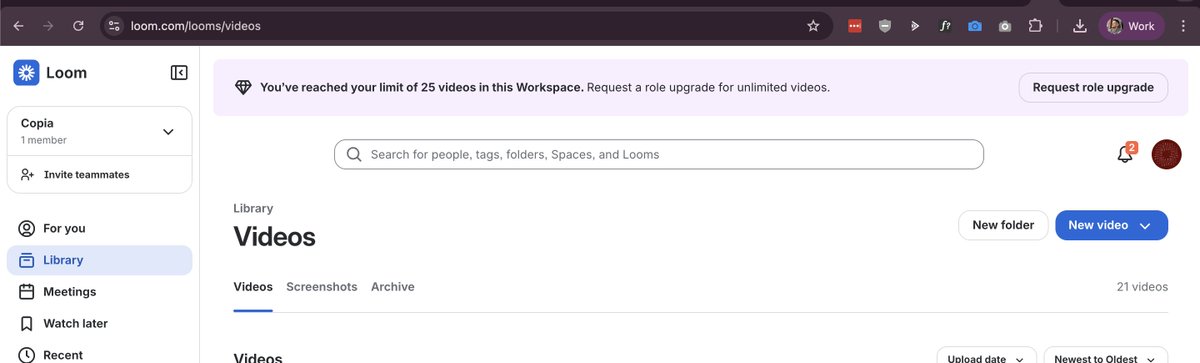The height and width of the screenshot is (363, 1200).
Task: Reload the page with the refresh icon
Action: point(78,26)
